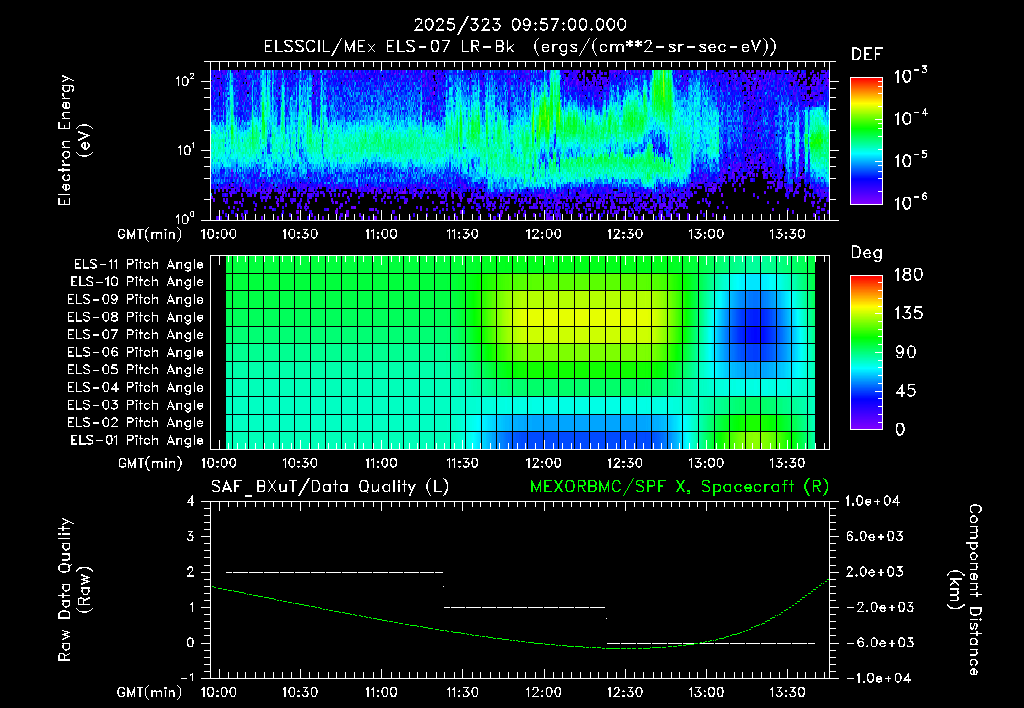Click the white quality line at level 1
This screenshot has width=1024, height=708.
pos(524,607)
